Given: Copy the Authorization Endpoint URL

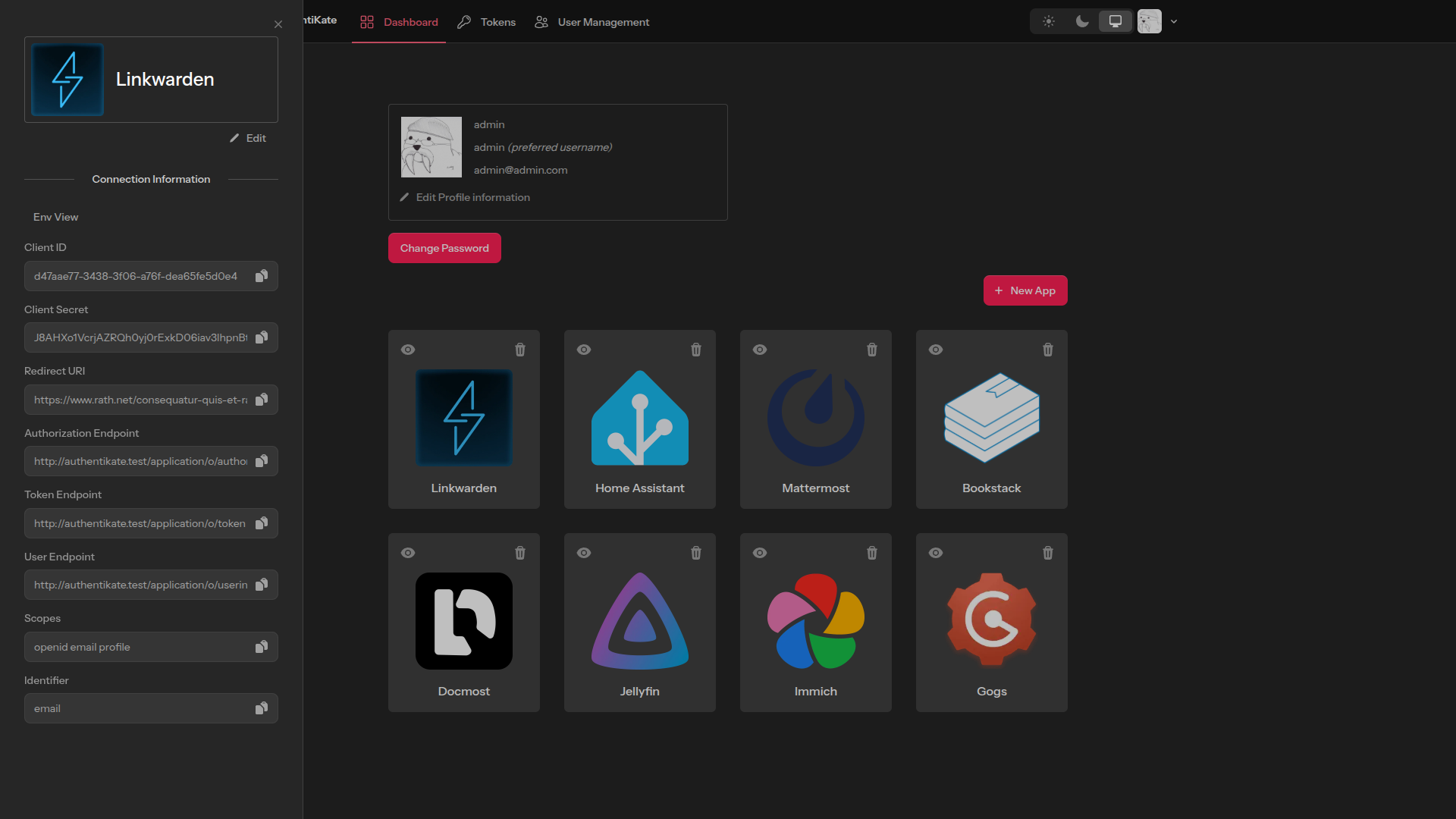Looking at the screenshot, I should tap(262, 461).
